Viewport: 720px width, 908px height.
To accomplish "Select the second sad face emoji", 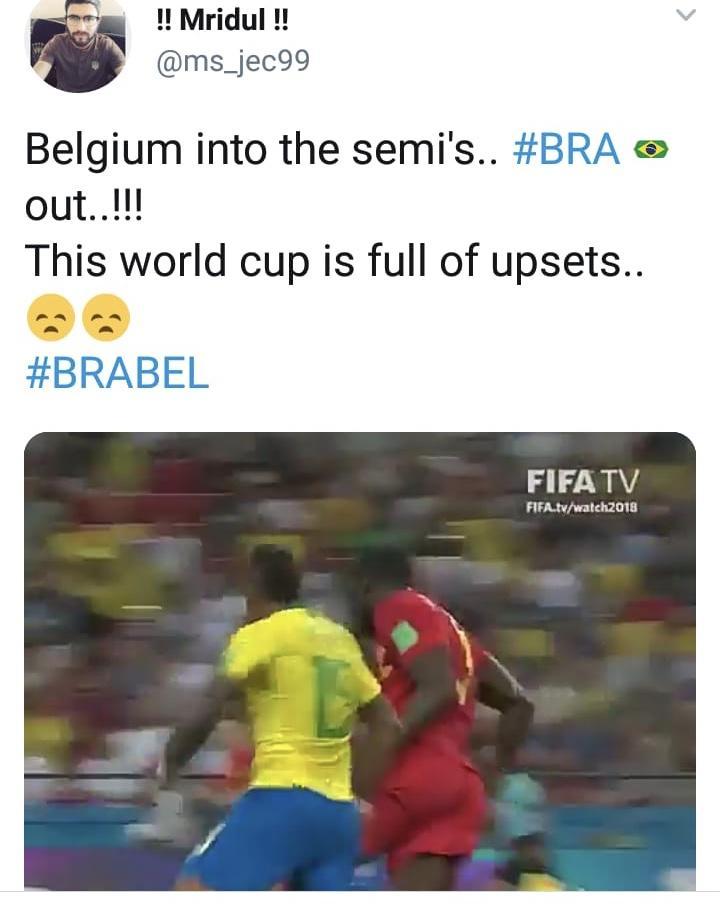I will point(106,317).
